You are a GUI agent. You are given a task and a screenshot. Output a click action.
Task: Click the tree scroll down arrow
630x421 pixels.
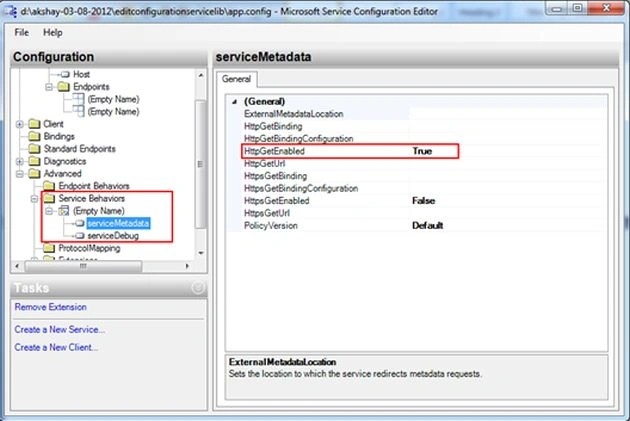[201, 253]
